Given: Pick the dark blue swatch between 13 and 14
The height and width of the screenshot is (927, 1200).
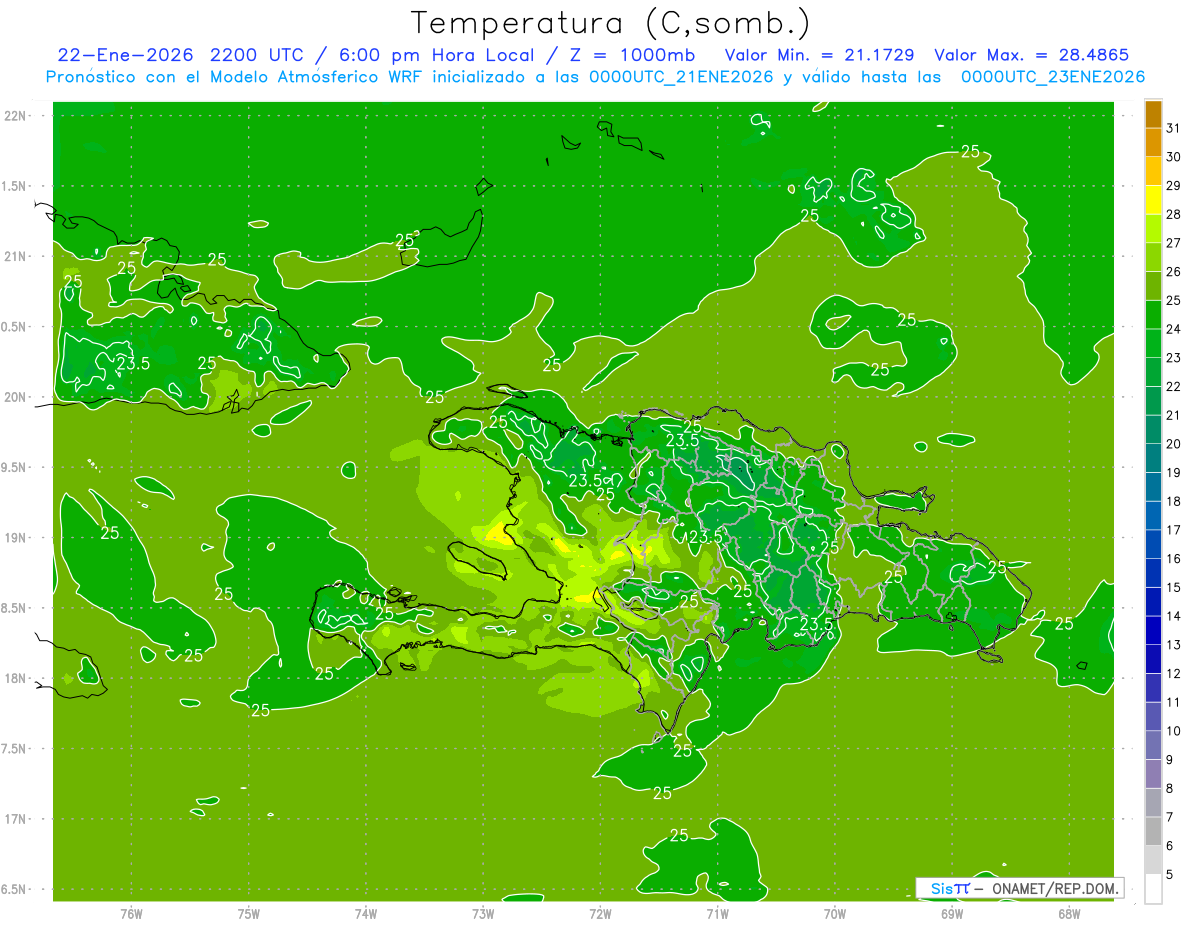Looking at the screenshot, I should click(1153, 631).
